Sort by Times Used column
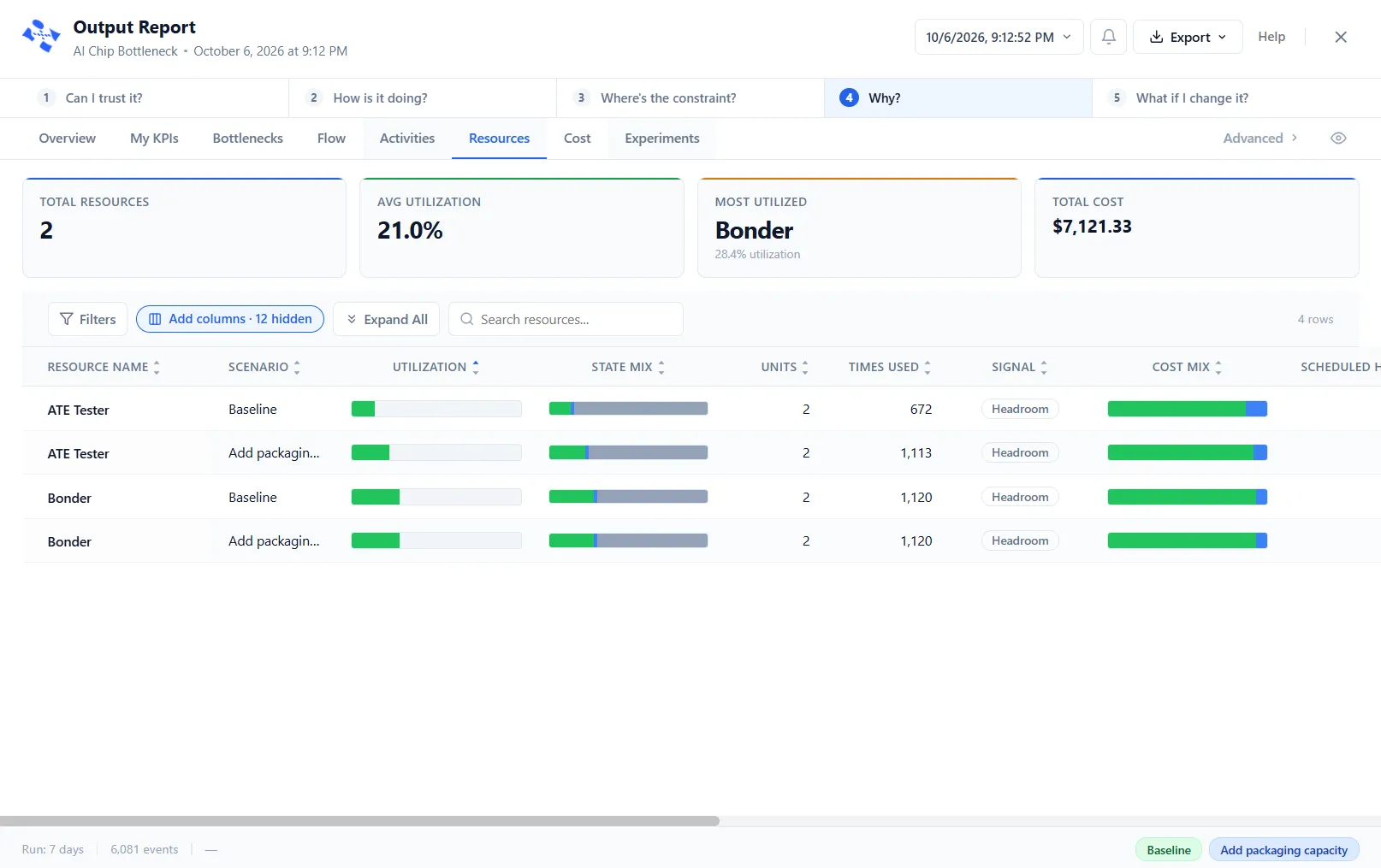The width and height of the screenshot is (1381, 868). click(x=890, y=367)
